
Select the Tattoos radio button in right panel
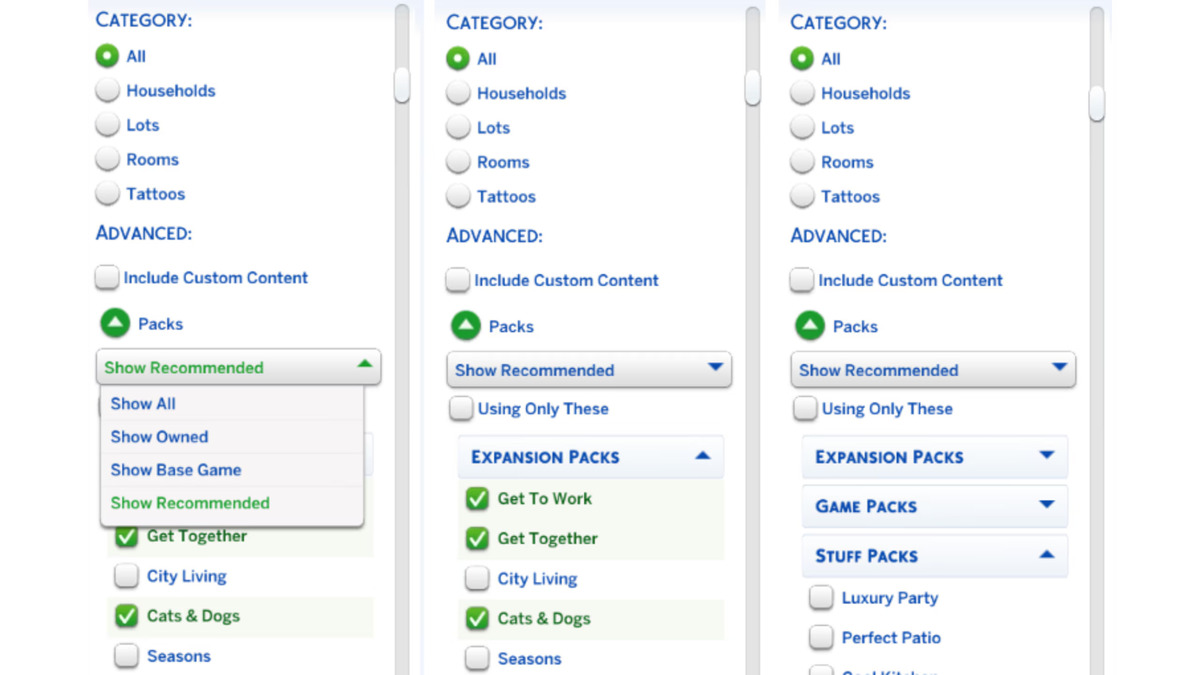click(x=802, y=197)
